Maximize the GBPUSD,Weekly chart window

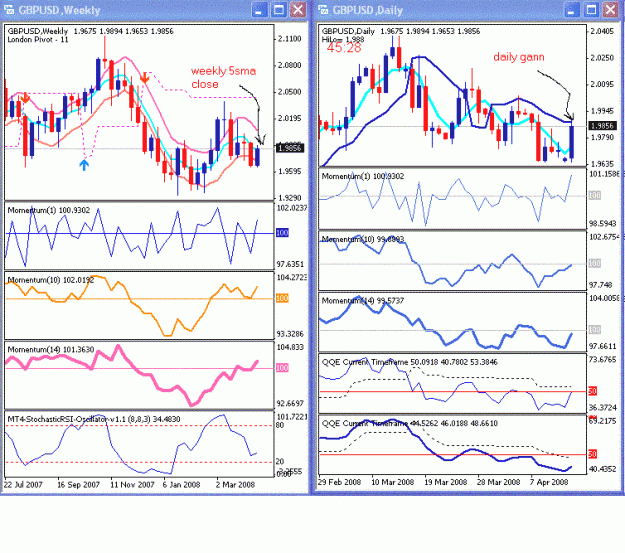click(x=279, y=10)
